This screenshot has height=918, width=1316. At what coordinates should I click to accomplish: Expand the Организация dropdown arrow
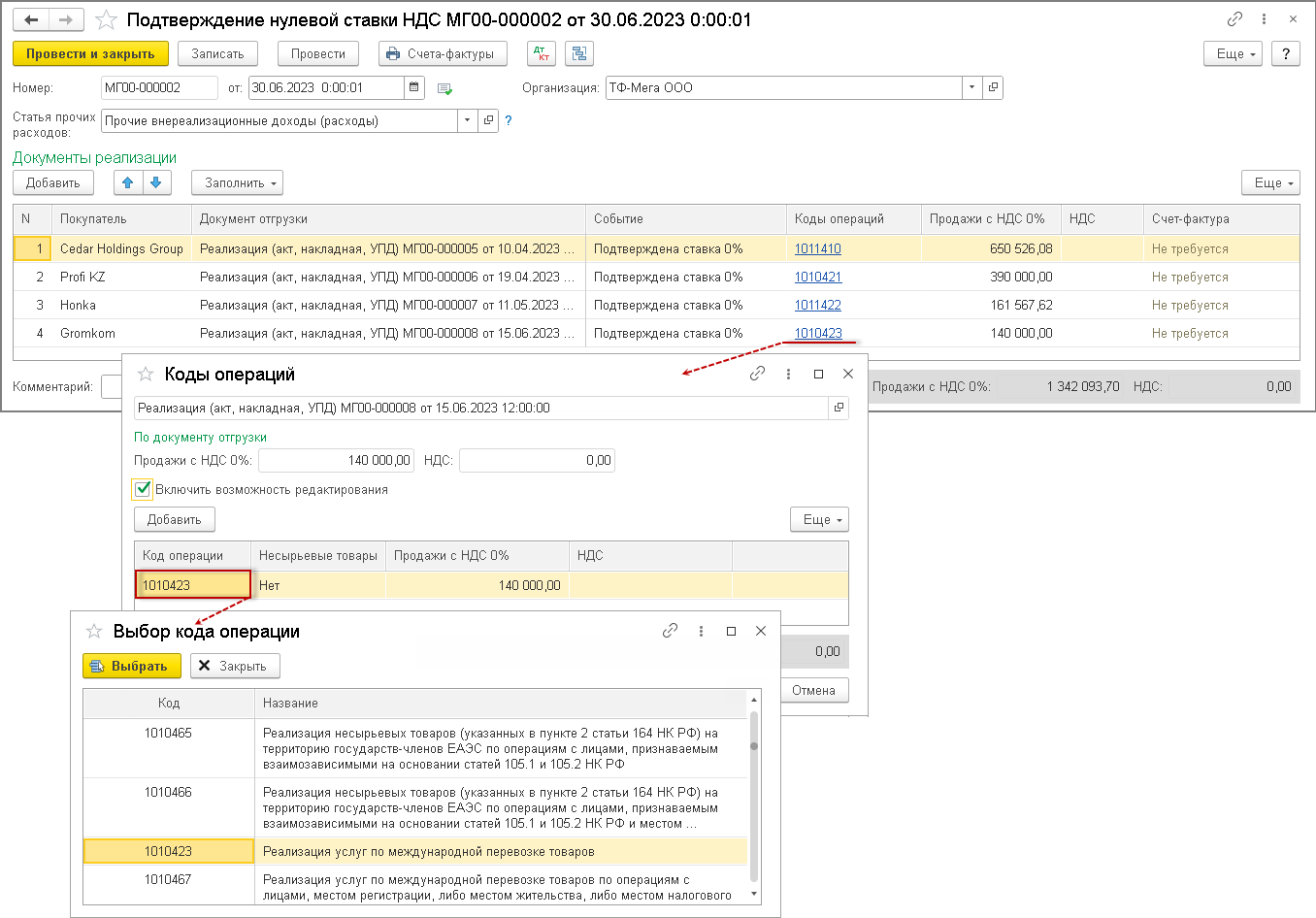click(972, 87)
